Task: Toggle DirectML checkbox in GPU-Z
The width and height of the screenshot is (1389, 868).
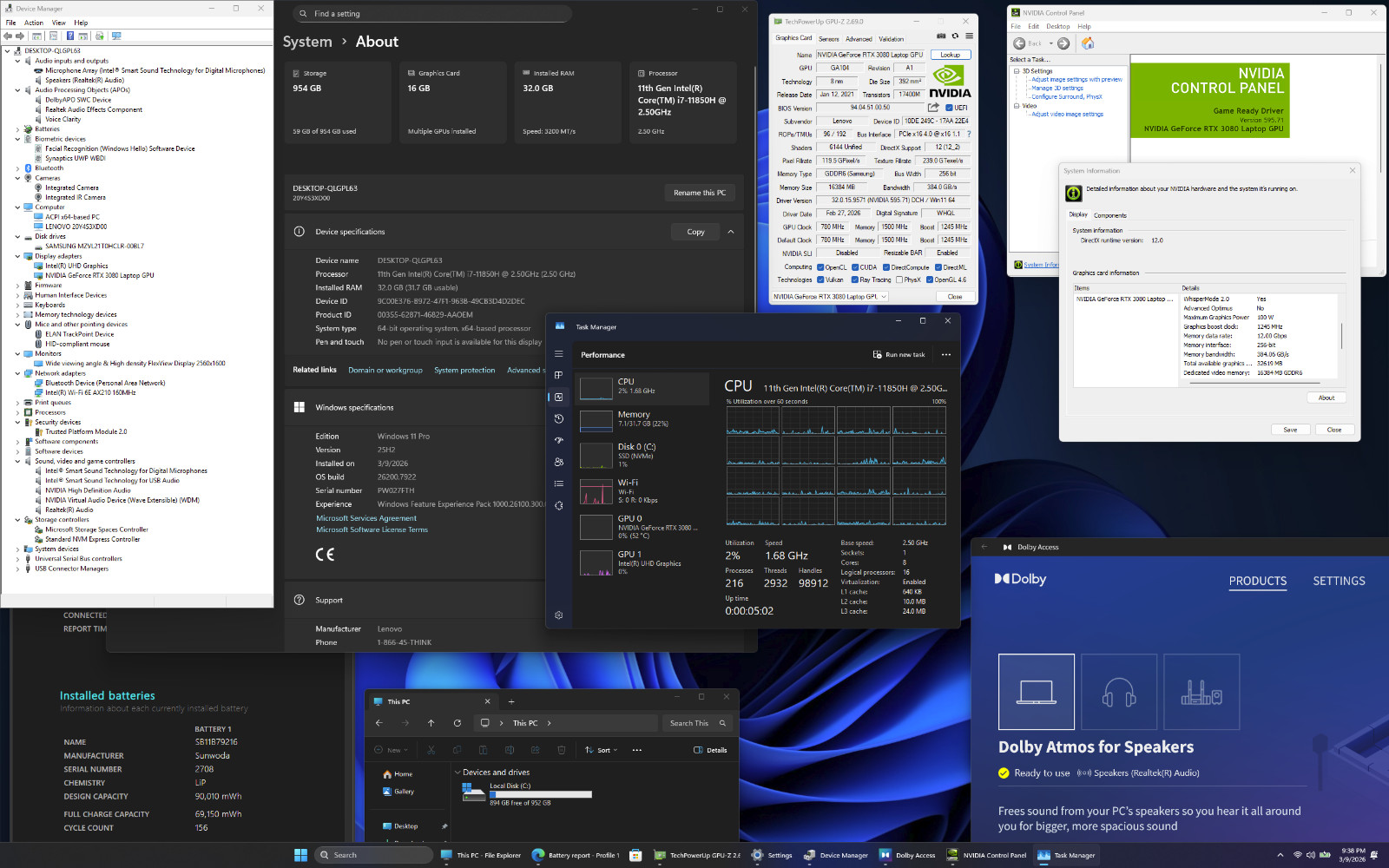Action: (938, 267)
